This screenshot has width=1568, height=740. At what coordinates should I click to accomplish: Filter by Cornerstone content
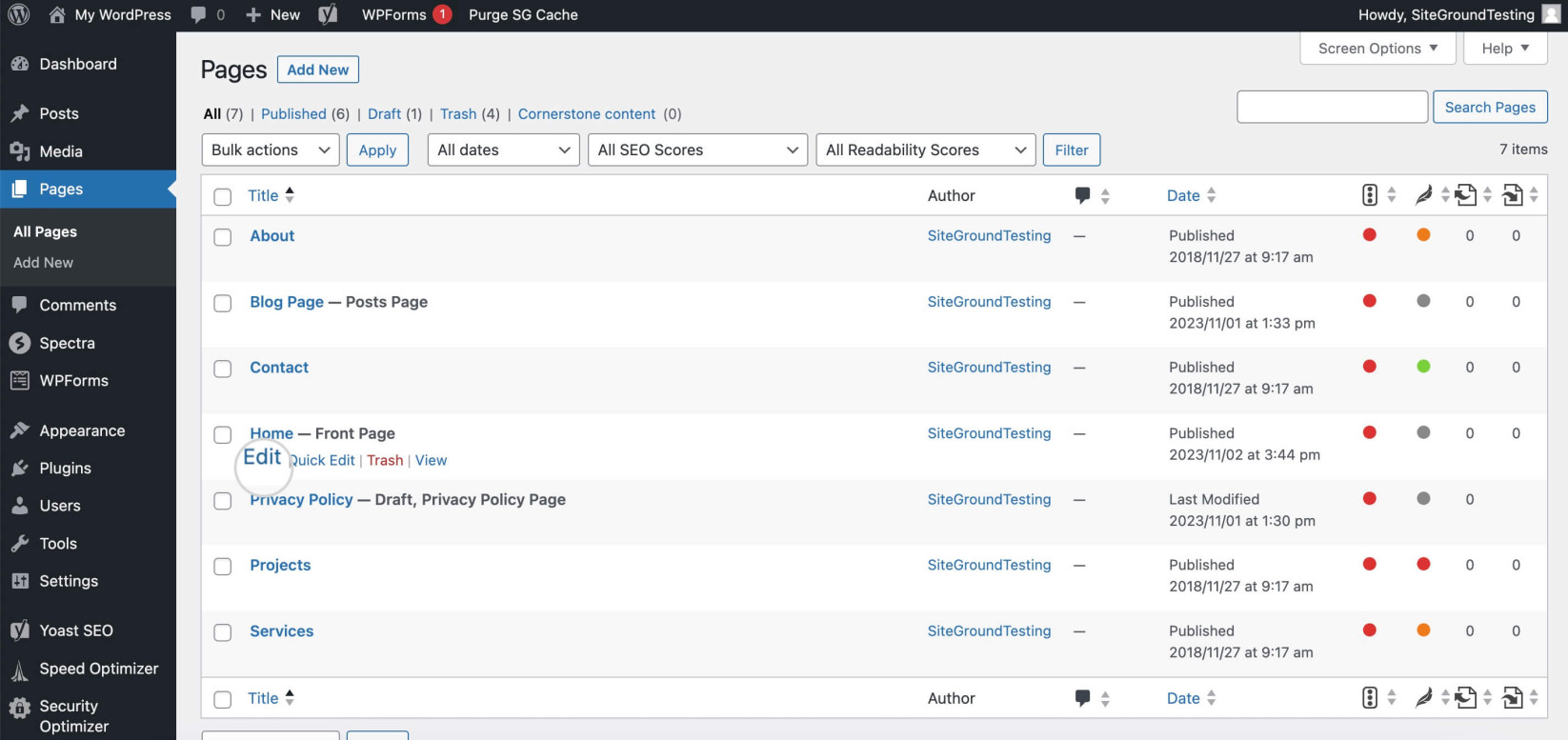coord(587,113)
